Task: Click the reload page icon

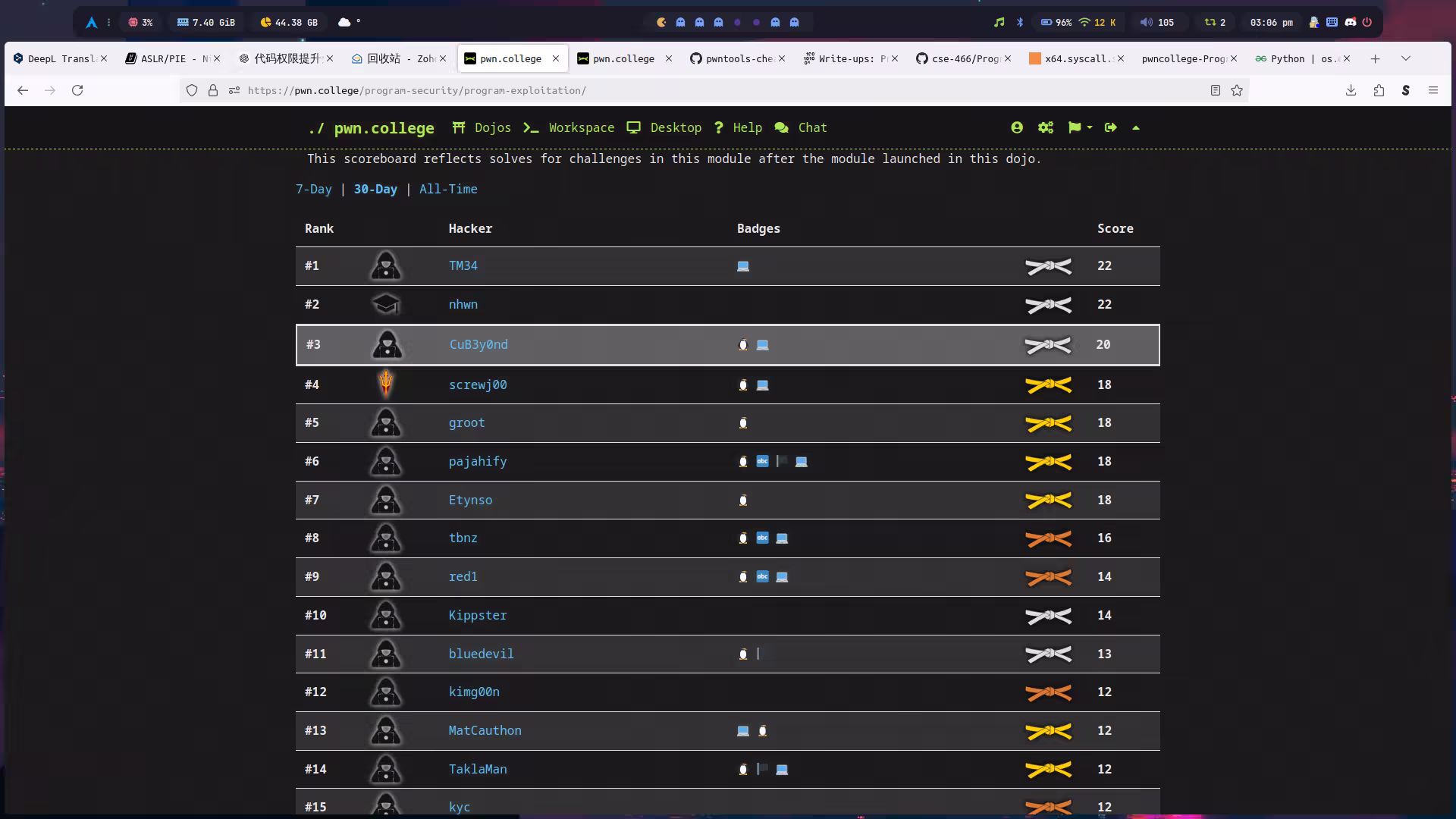Action: coord(77,90)
